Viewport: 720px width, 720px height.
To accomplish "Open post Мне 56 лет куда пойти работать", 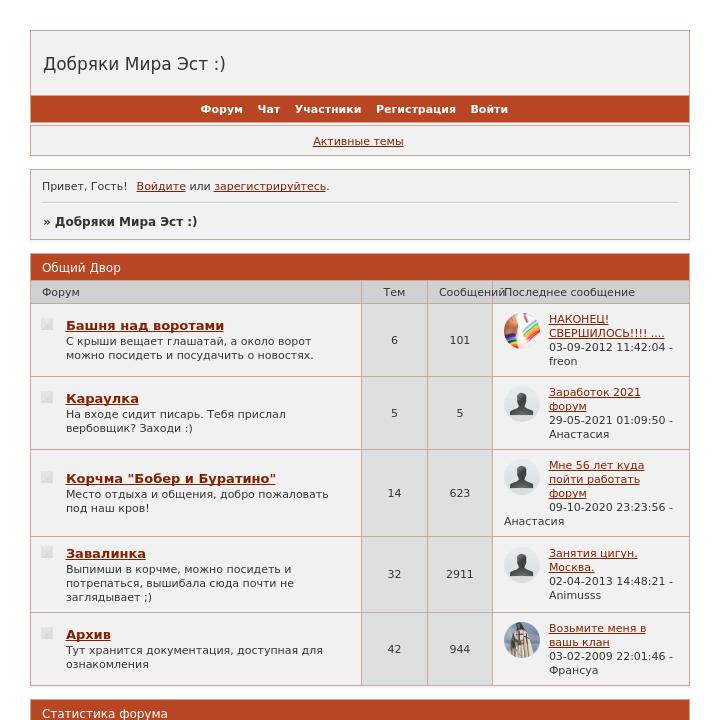I will point(596,479).
